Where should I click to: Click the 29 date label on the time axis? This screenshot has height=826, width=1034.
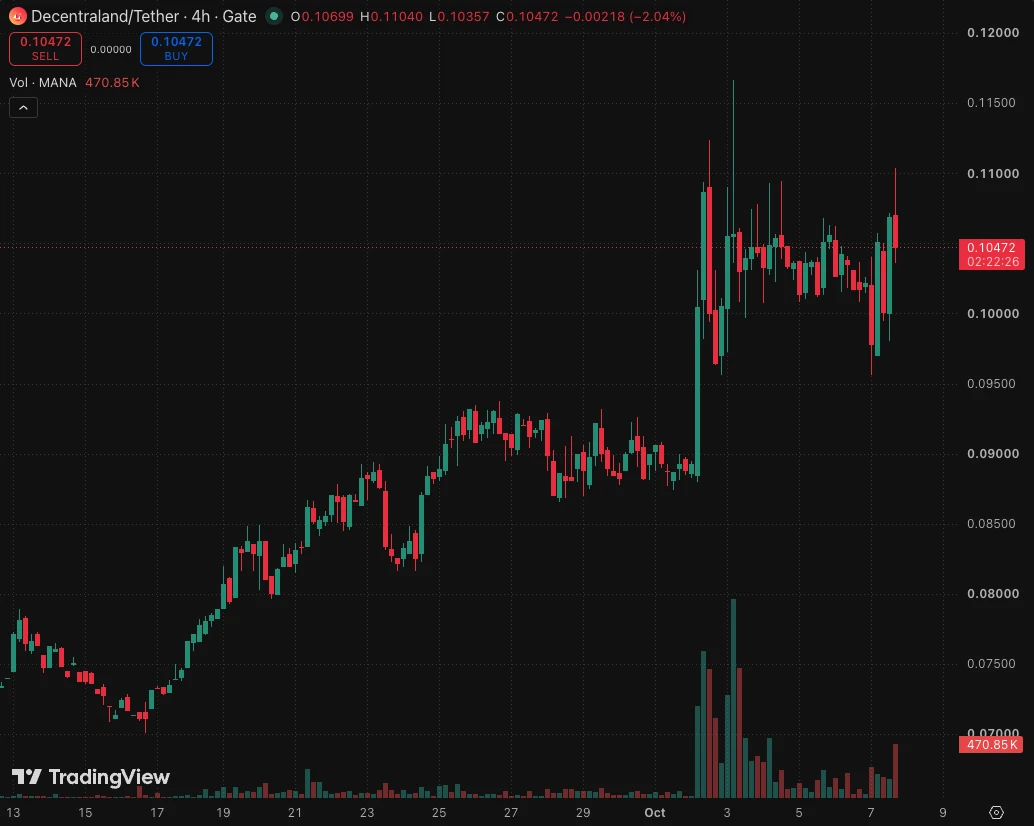click(583, 813)
